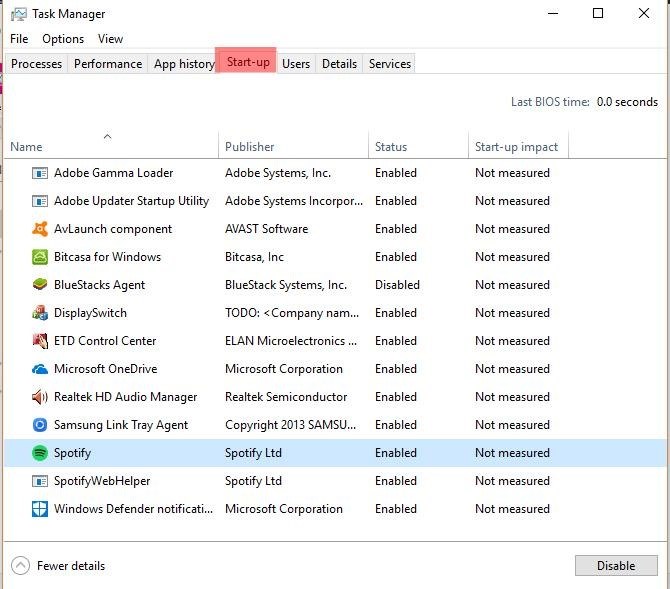The image size is (670, 589).
Task: Click TODO: <Company nam... publisher cell
Action: tap(292, 313)
